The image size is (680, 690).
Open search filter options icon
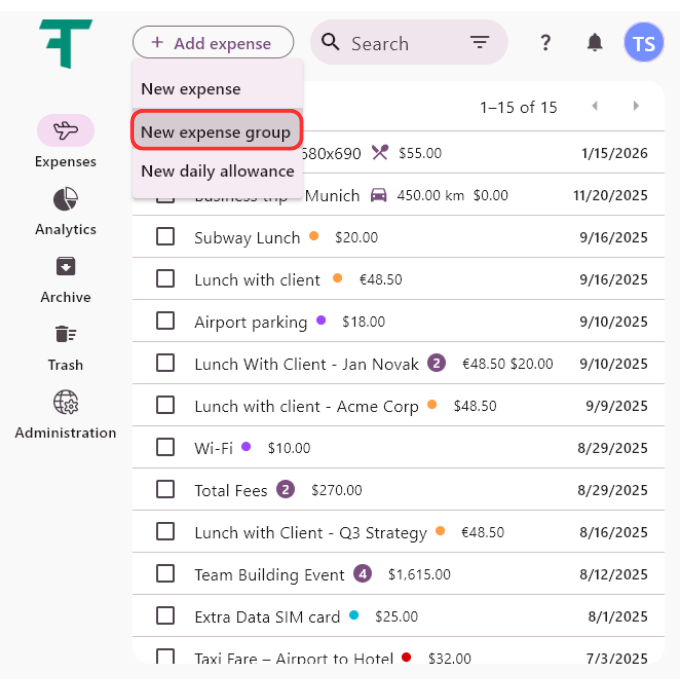point(480,43)
